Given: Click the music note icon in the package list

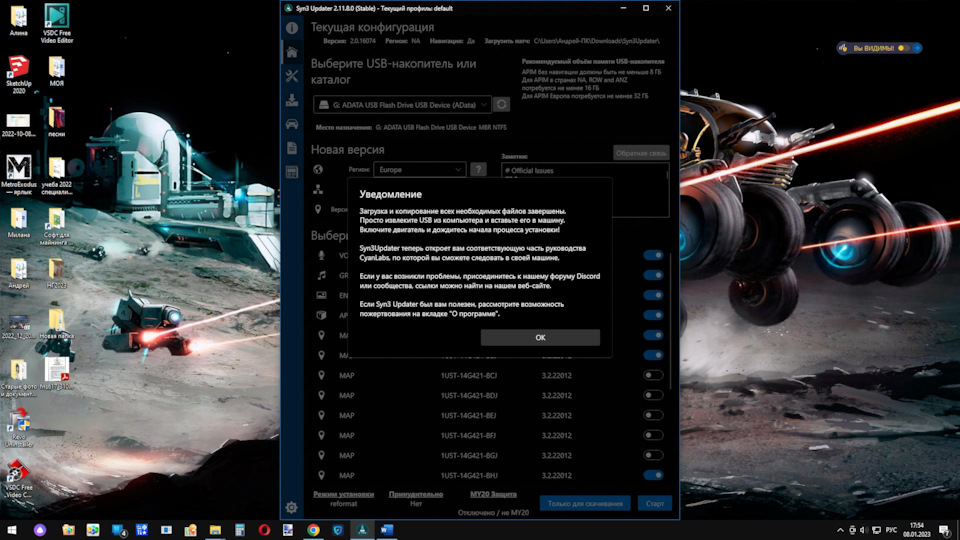Looking at the screenshot, I should (x=321, y=276).
